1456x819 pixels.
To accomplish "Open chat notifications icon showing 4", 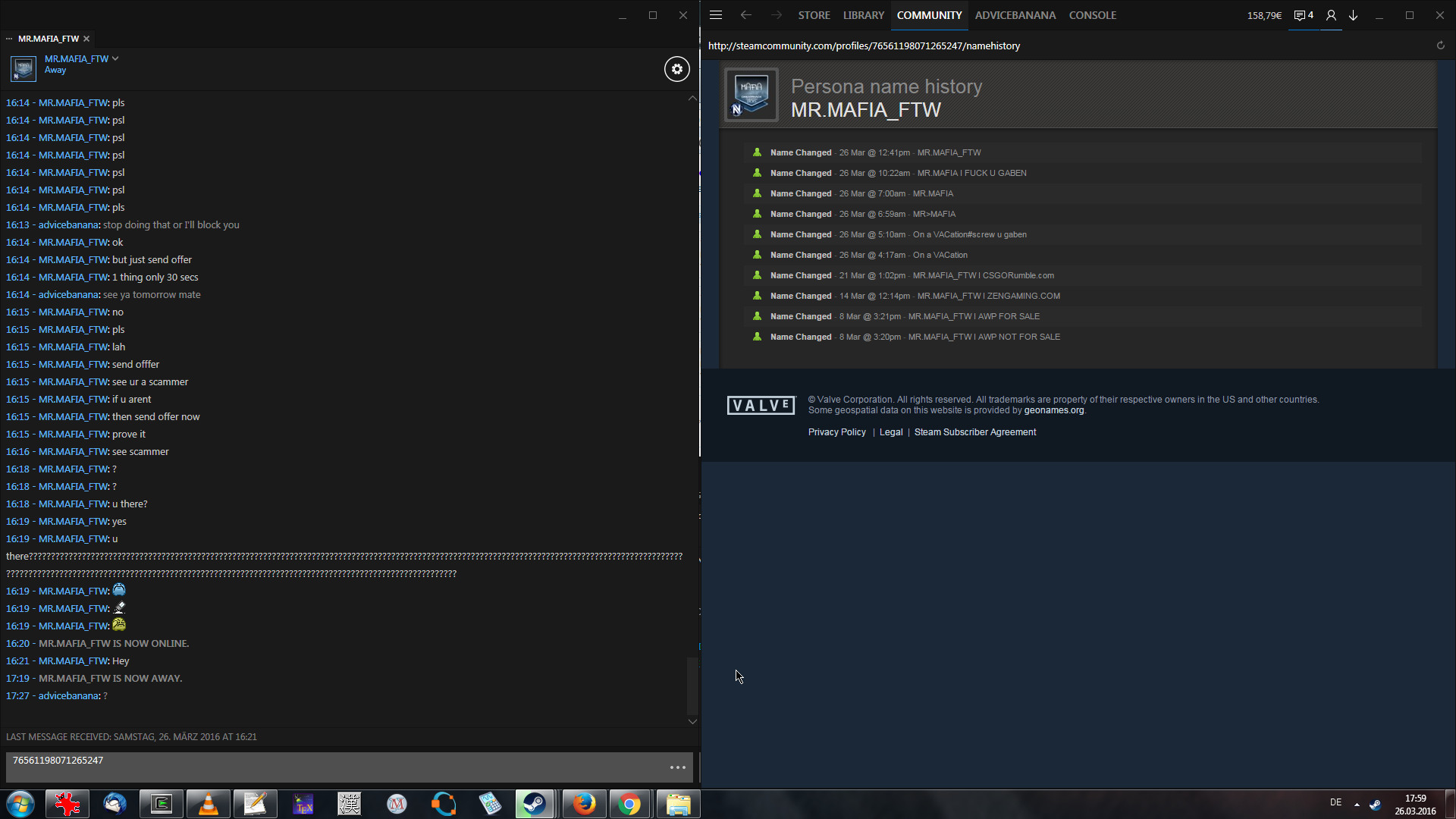I will tap(1303, 15).
